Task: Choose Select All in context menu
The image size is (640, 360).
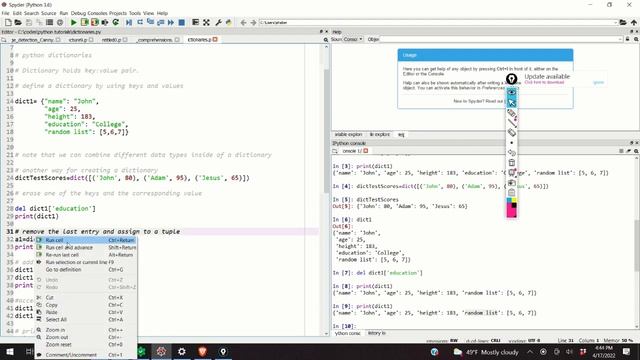Action: click(x=86, y=320)
